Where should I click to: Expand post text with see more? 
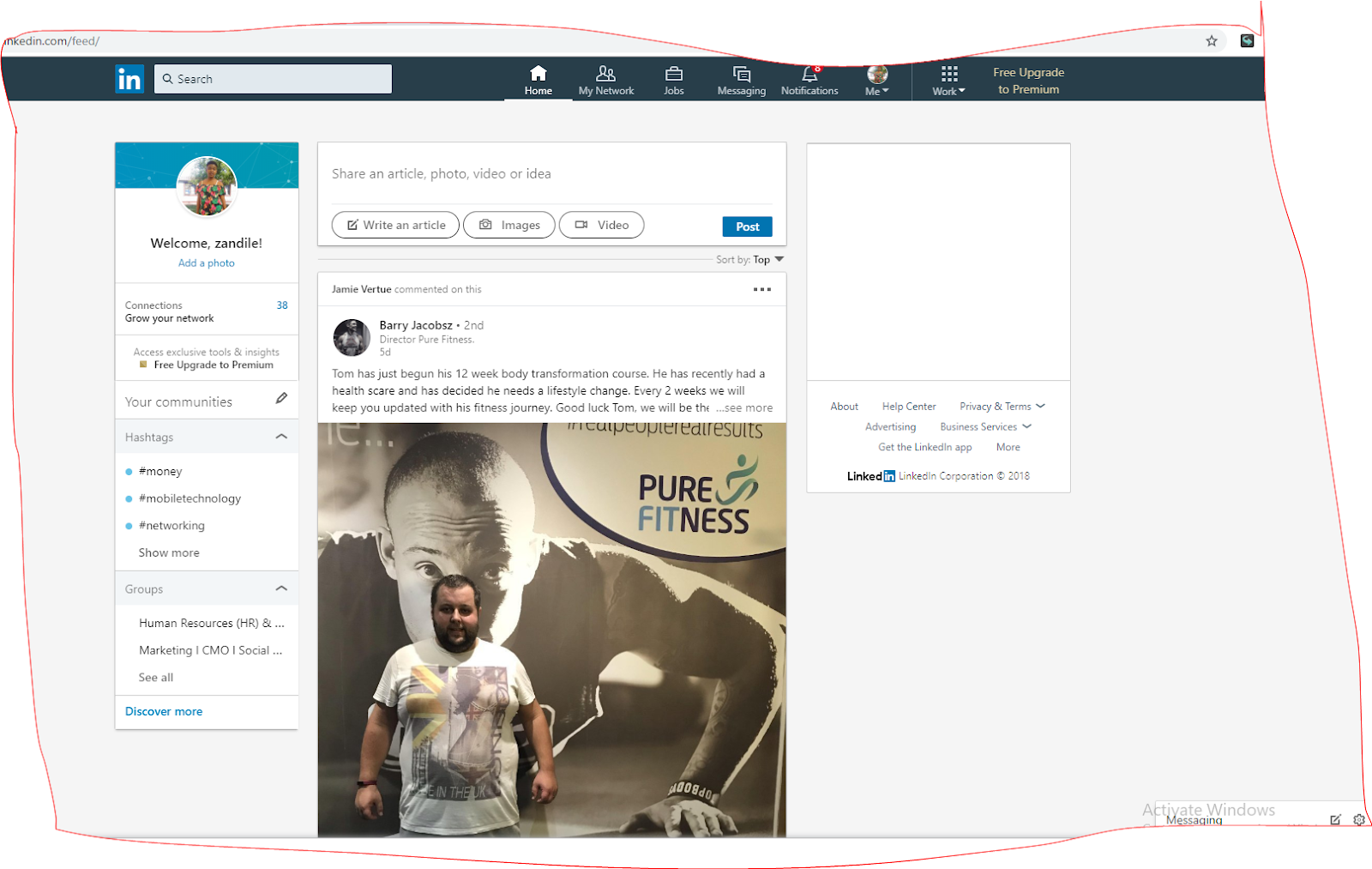(744, 408)
